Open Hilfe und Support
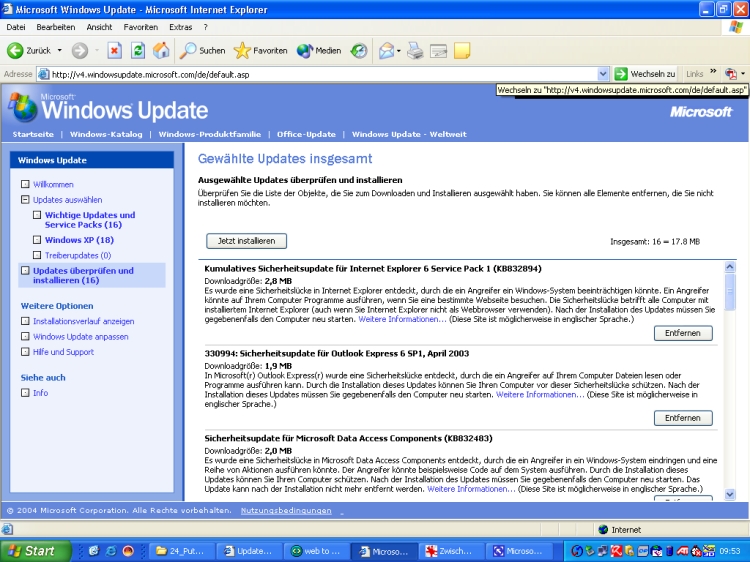This screenshot has width=750, height=562. 64,352
